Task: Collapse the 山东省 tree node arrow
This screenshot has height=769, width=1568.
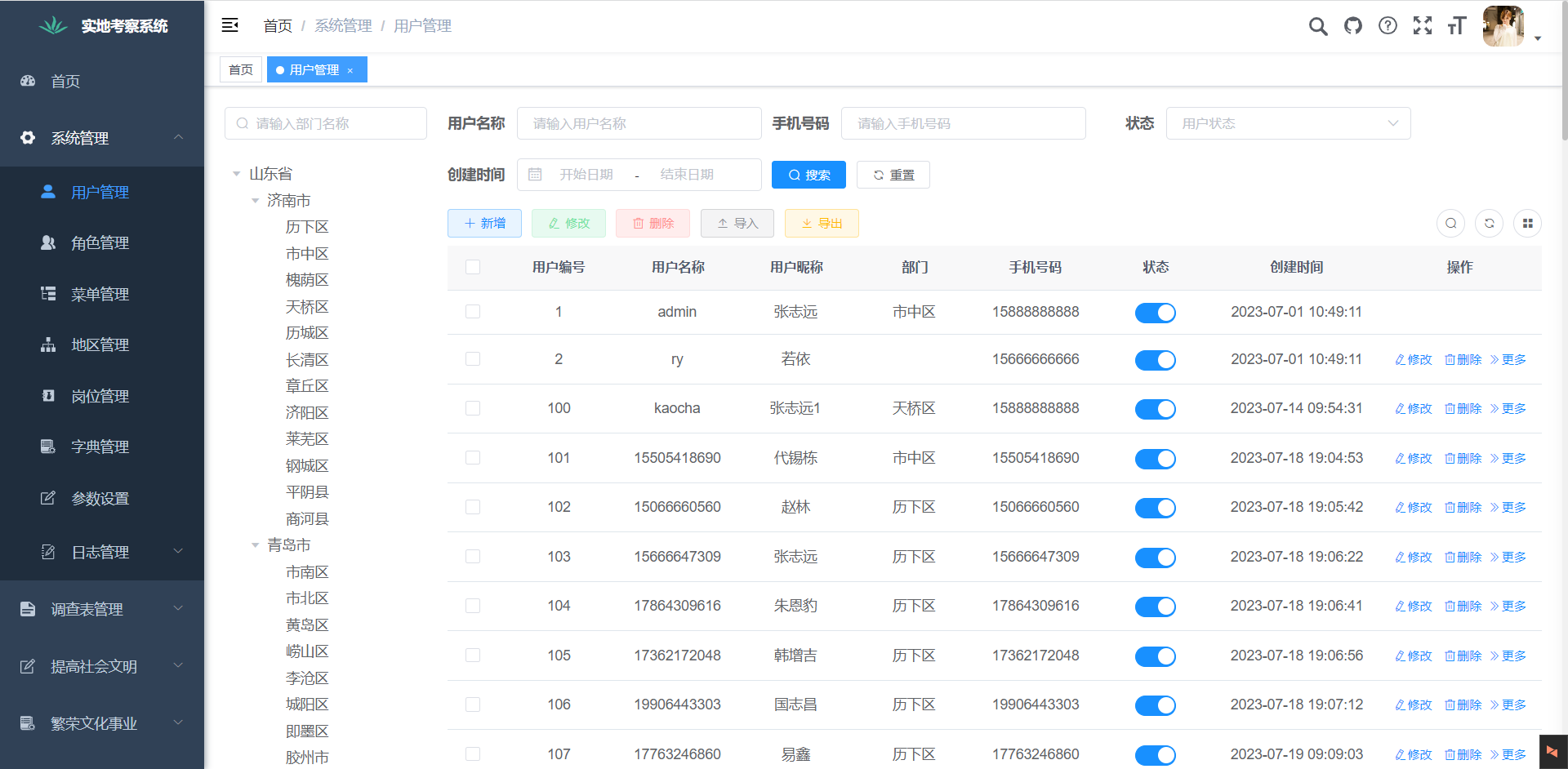Action: (236, 174)
